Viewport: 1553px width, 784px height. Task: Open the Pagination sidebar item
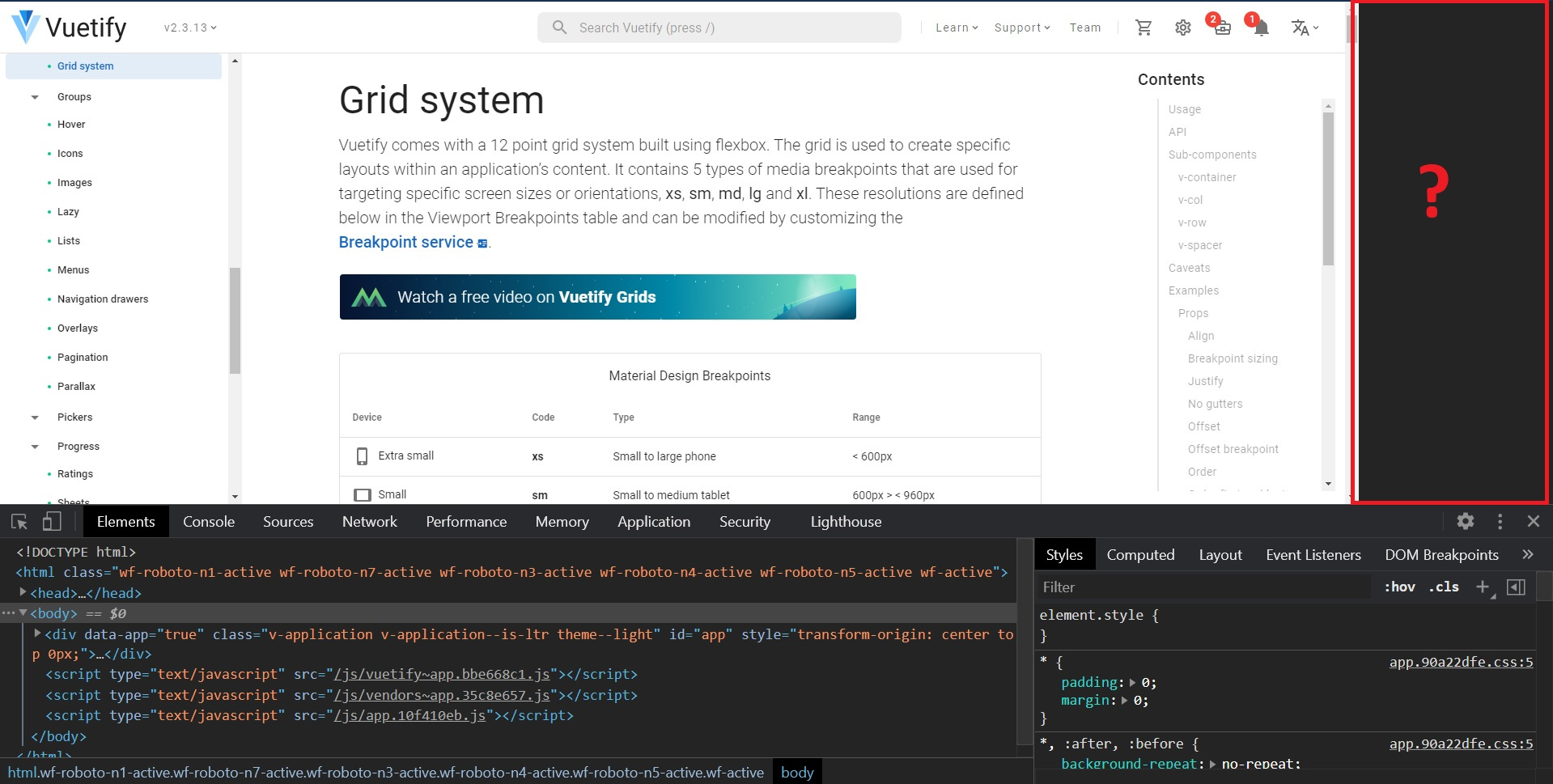(83, 358)
